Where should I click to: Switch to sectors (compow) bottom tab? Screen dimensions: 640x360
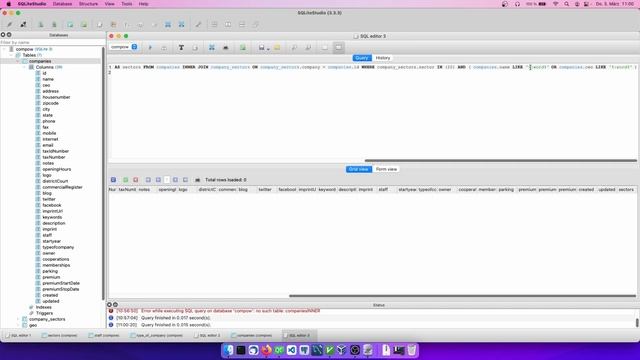click(x=59, y=336)
